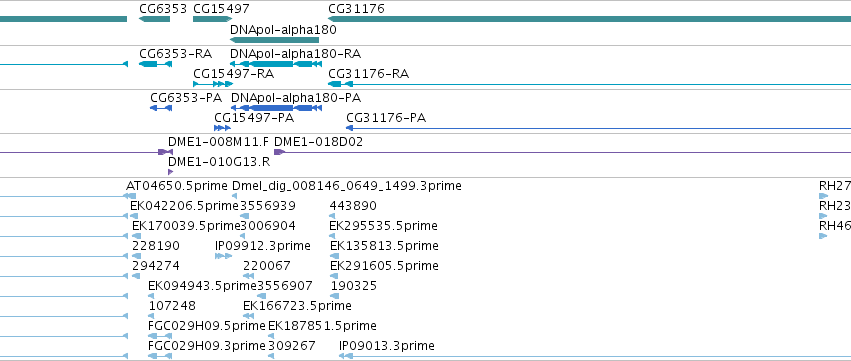Click the DME1-018D02 purple feature

(279, 152)
